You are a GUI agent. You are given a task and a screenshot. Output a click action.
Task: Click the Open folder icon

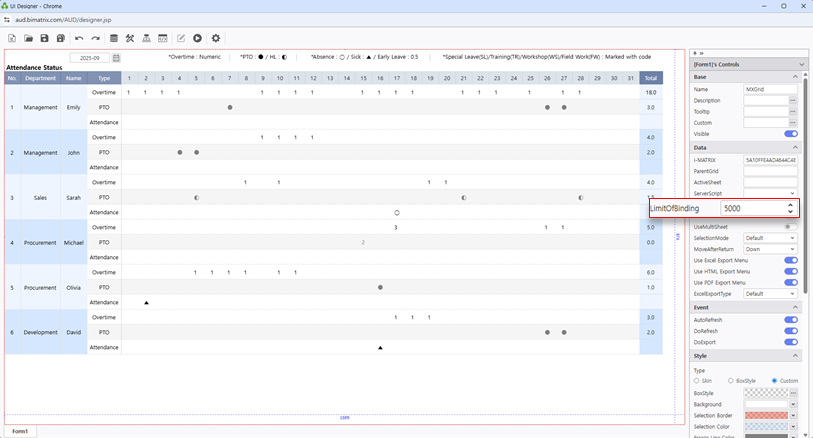click(28, 38)
